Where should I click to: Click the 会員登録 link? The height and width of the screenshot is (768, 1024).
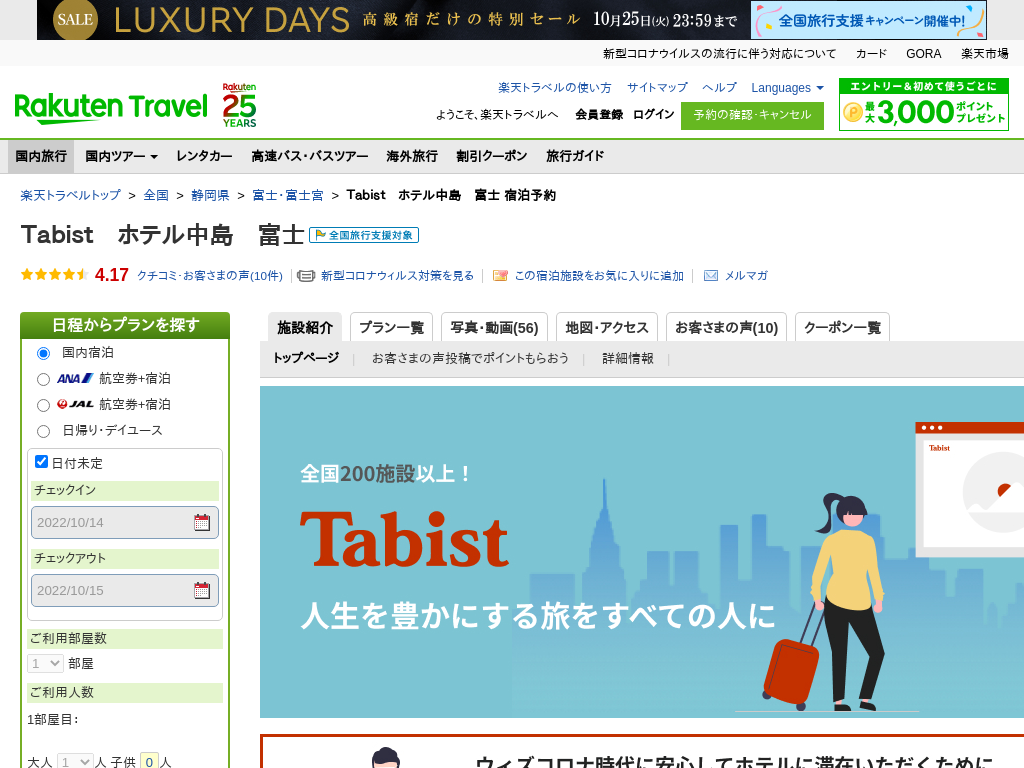point(599,114)
